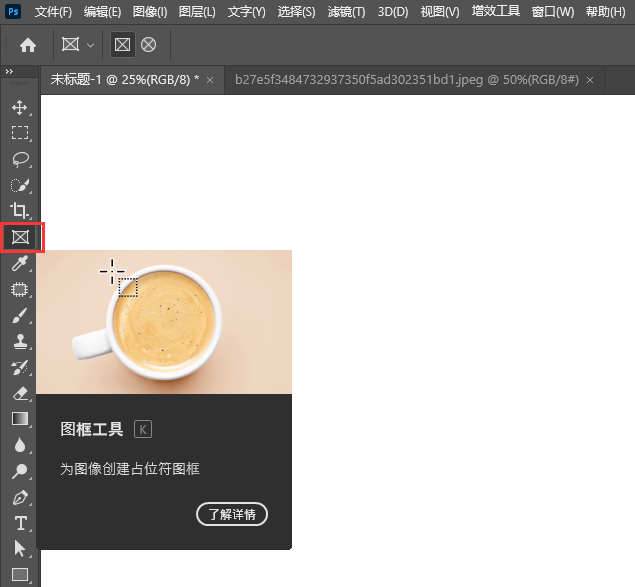
Task: Click the 图框工具 tooltip title
Action: pyautogui.click(x=92, y=429)
